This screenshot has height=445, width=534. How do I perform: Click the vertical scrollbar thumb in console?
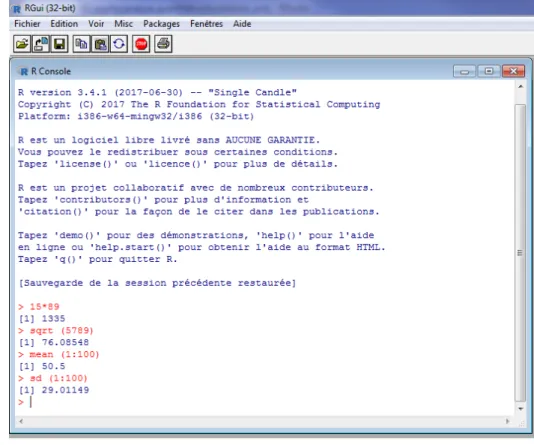point(520,253)
